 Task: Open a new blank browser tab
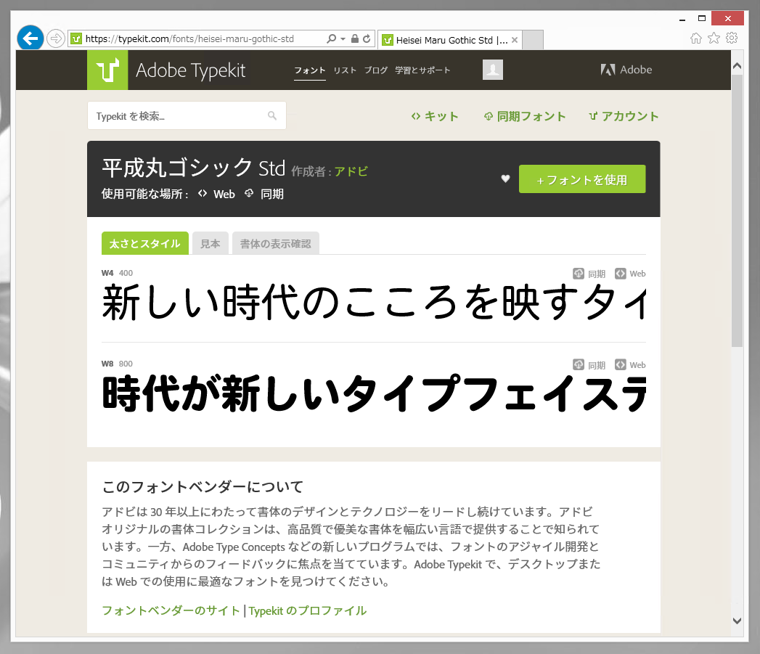(533, 40)
